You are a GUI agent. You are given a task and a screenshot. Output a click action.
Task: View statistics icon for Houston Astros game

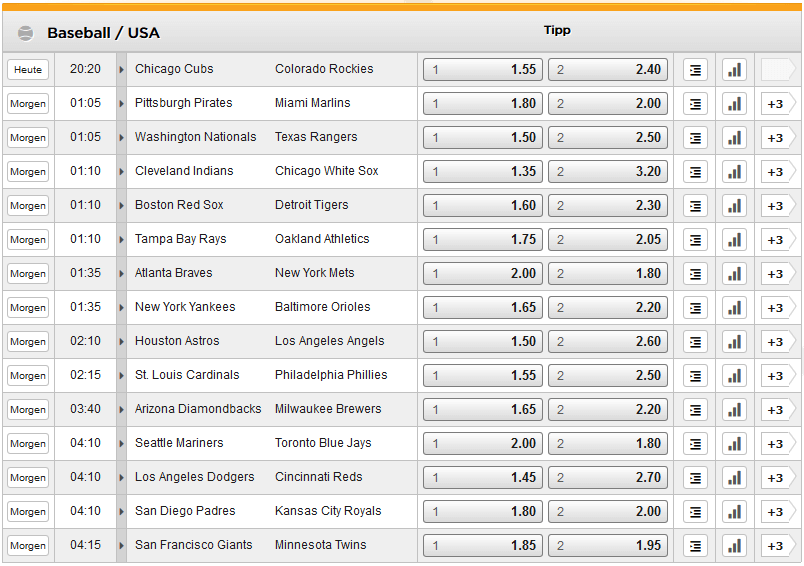click(734, 342)
